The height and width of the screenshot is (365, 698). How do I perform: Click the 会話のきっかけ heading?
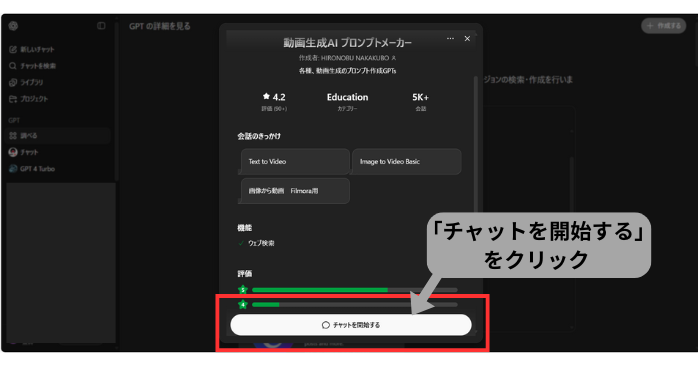coord(259,136)
